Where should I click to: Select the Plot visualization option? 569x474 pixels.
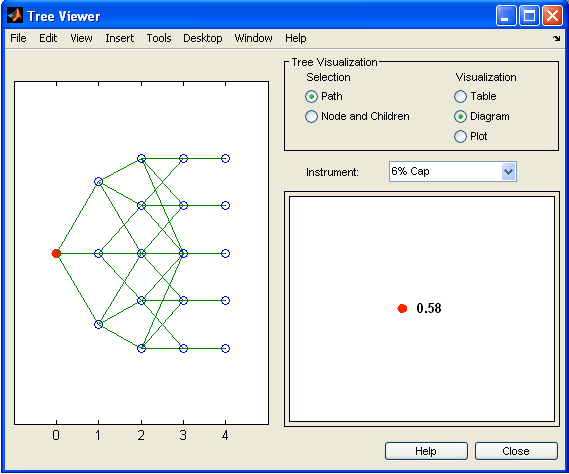point(460,136)
